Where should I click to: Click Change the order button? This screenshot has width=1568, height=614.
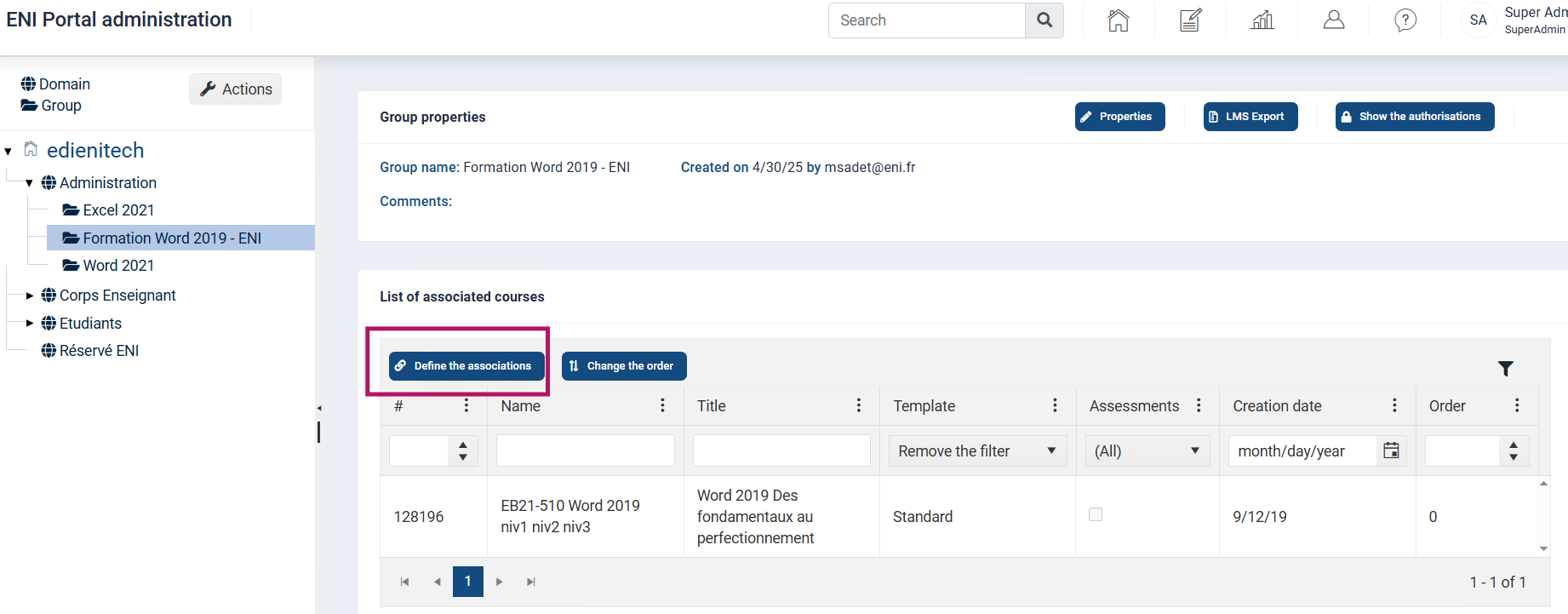[624, 366]
